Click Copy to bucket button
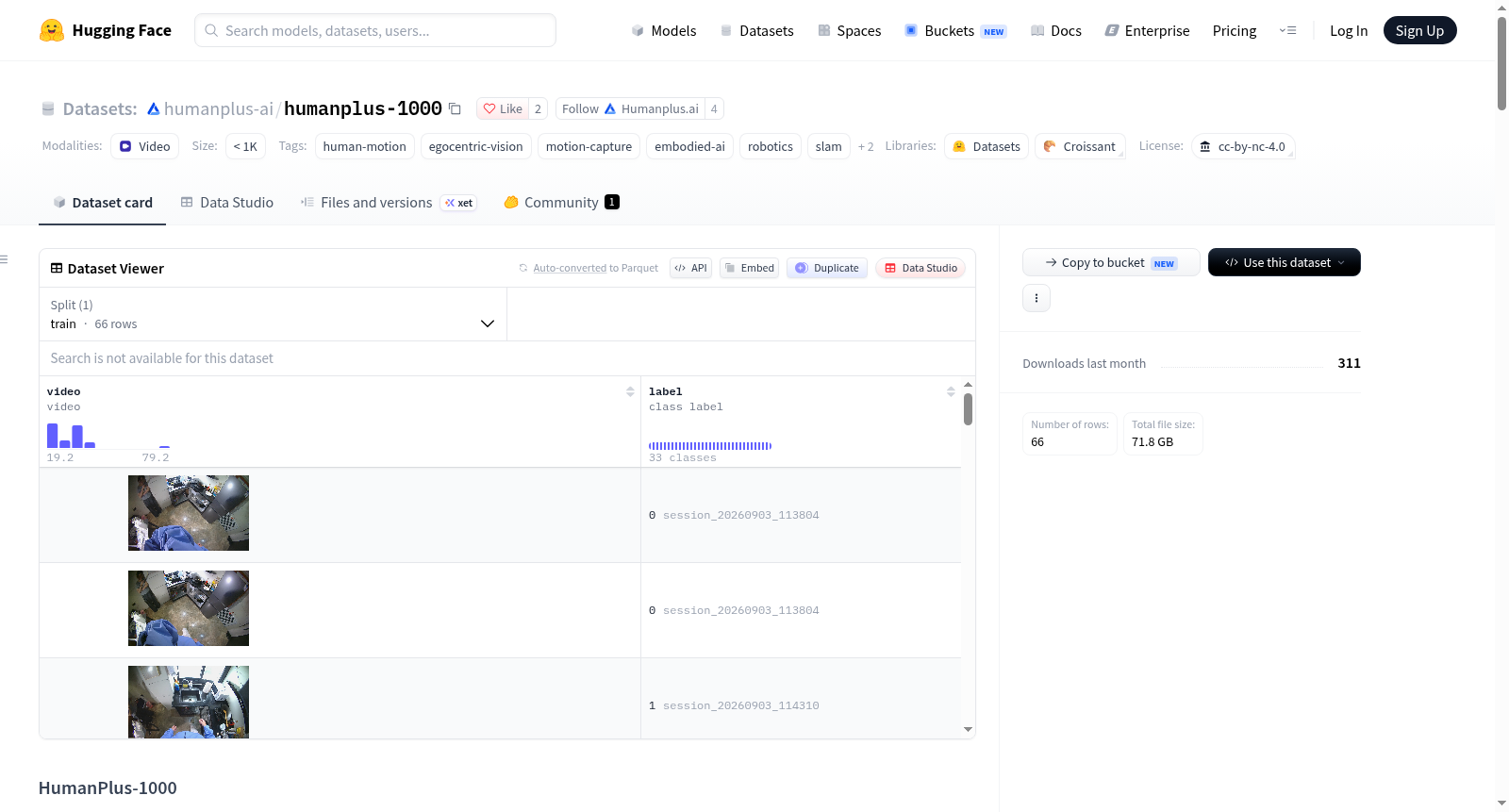The height and width of the screenshot is (812, 1509). pyautogui.click(x=1111, y=262)
